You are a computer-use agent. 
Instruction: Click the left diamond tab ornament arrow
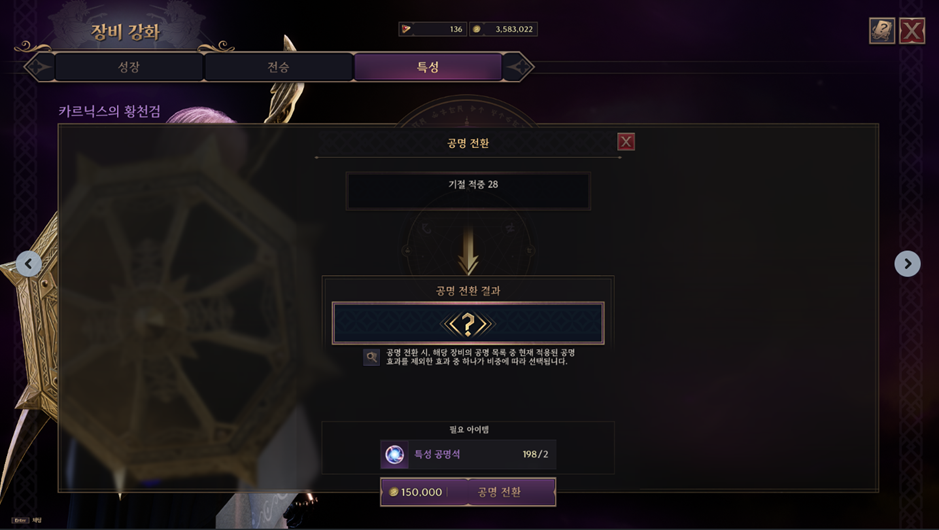tap(38, 66)
